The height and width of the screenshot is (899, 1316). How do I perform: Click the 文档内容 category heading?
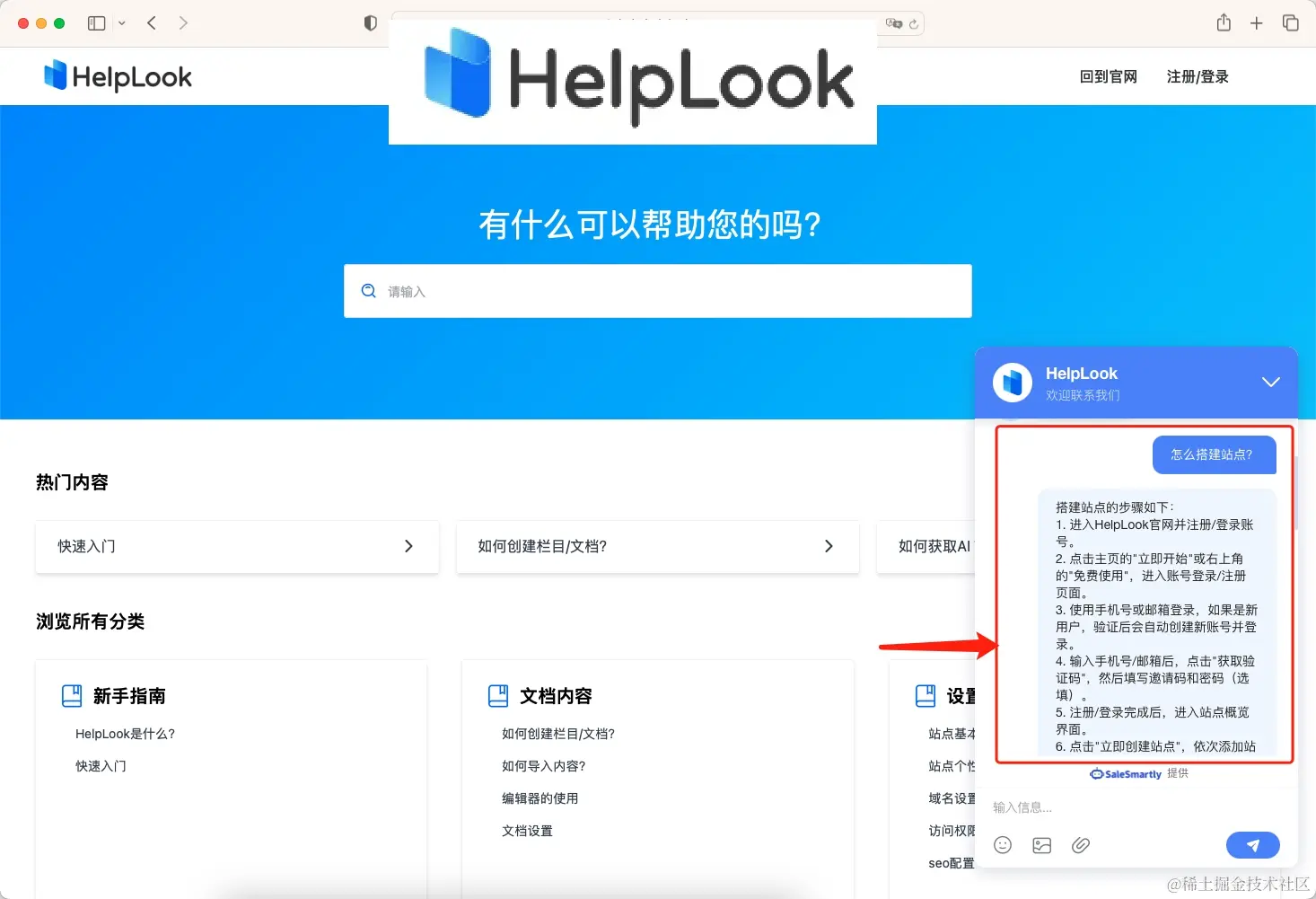click(x=556, y=696)
